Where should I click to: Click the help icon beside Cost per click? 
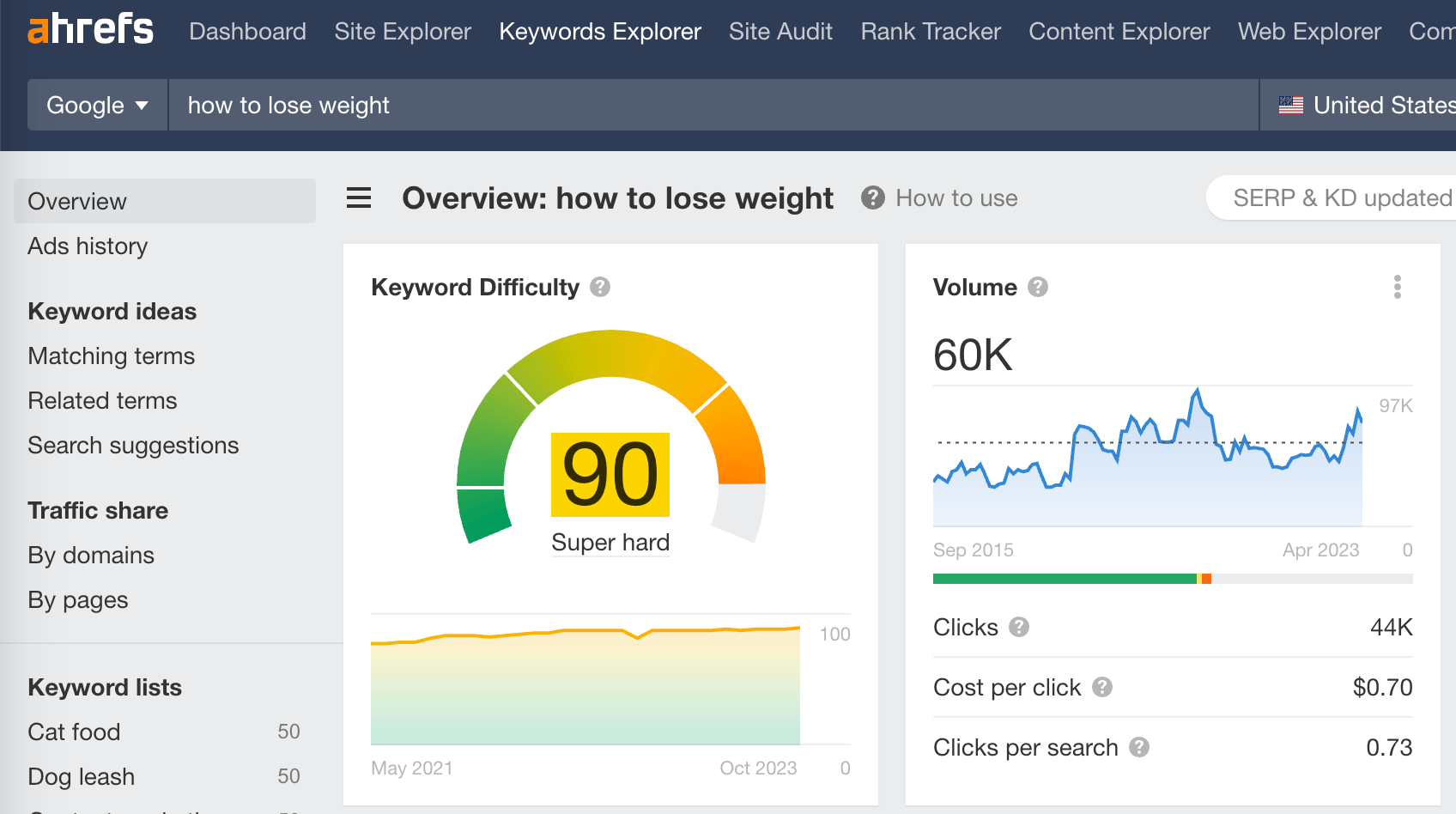click(x=1102, y=687)
